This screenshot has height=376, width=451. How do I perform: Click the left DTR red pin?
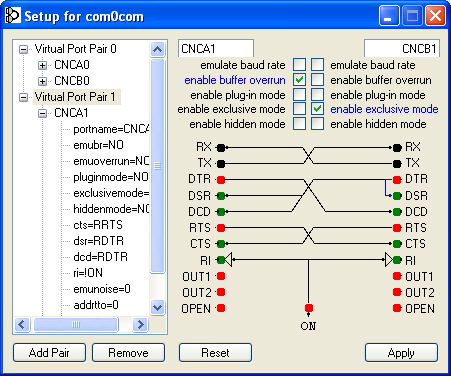221,180
